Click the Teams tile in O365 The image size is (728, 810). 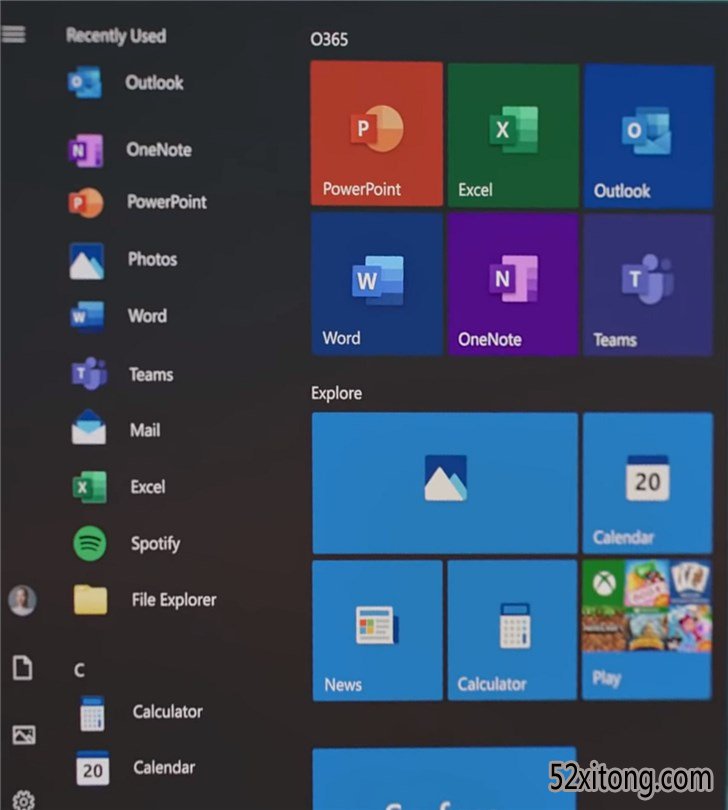[x=648, y=286]
